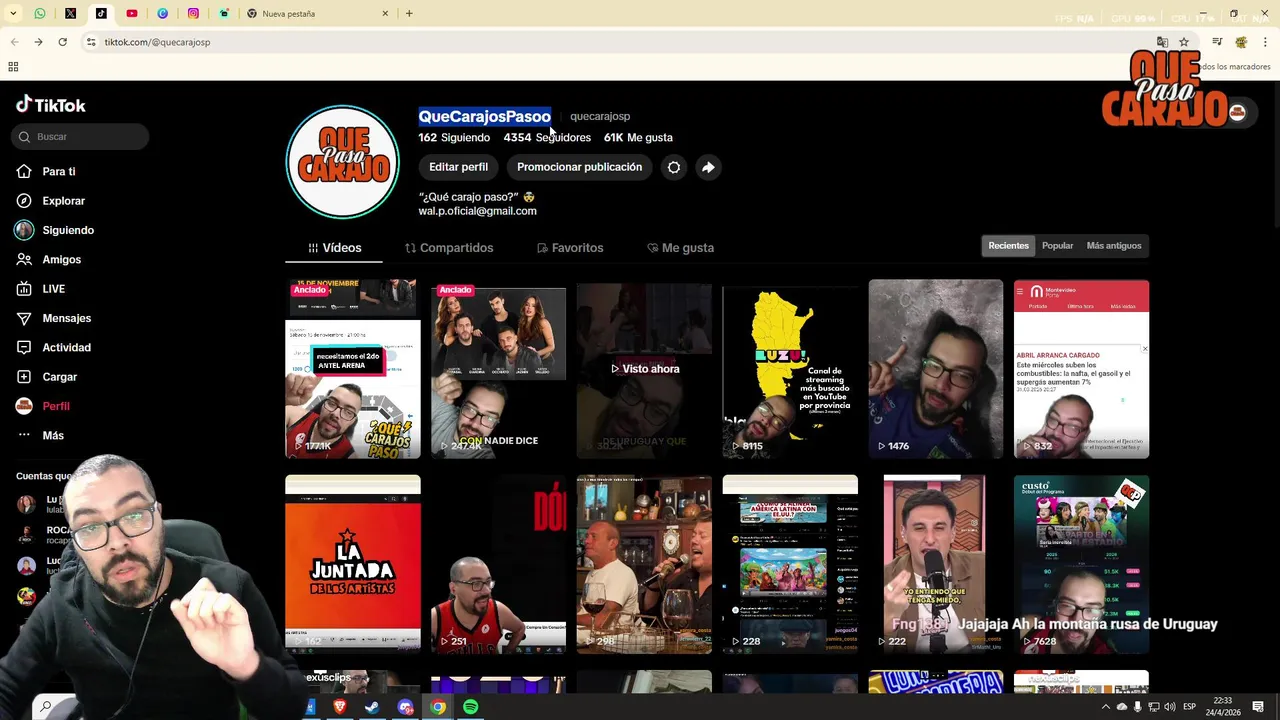Open the apps grid in bookmarks bar
1280x720 pixels.
click(x=13, y=67)
